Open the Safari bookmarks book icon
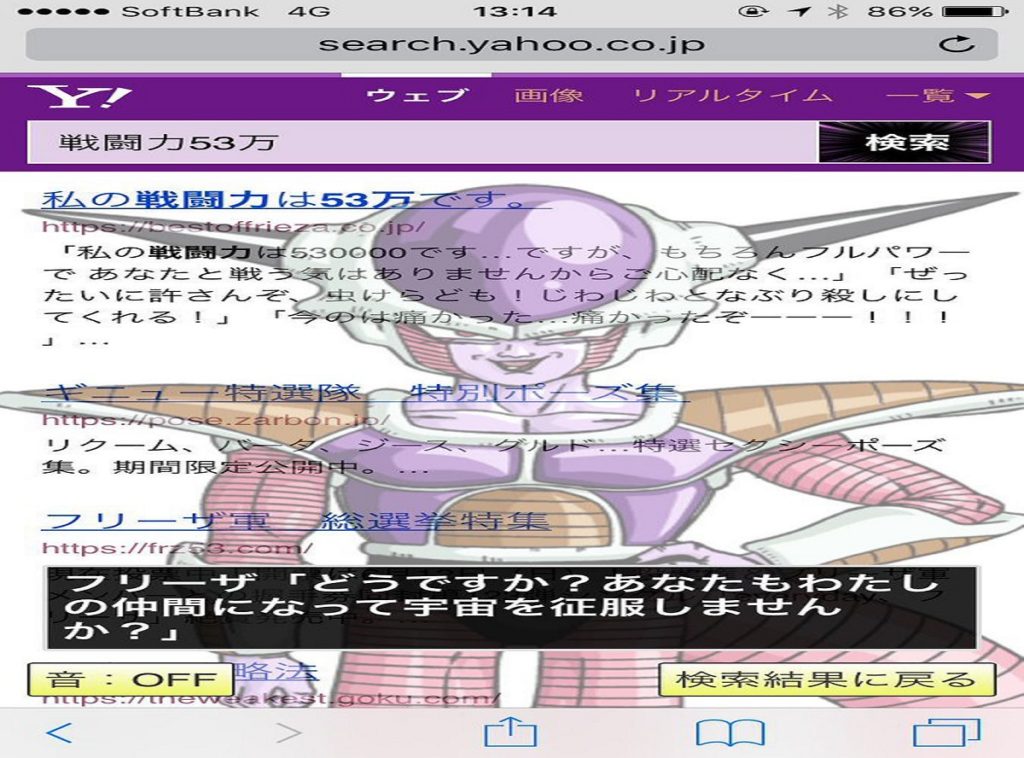 click(x=730, y=733)
